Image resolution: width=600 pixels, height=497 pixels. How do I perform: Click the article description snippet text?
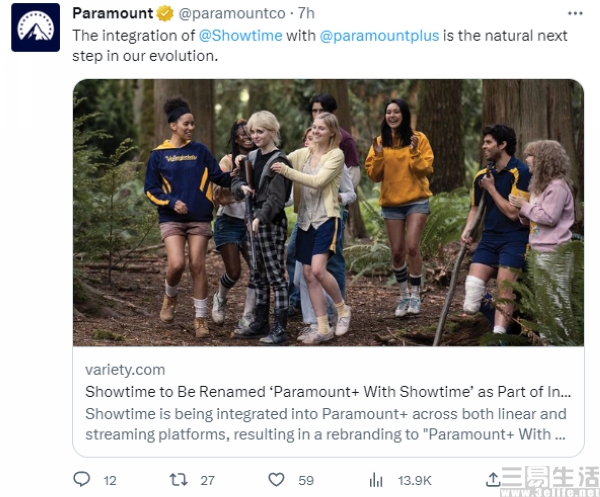[326, 424]
